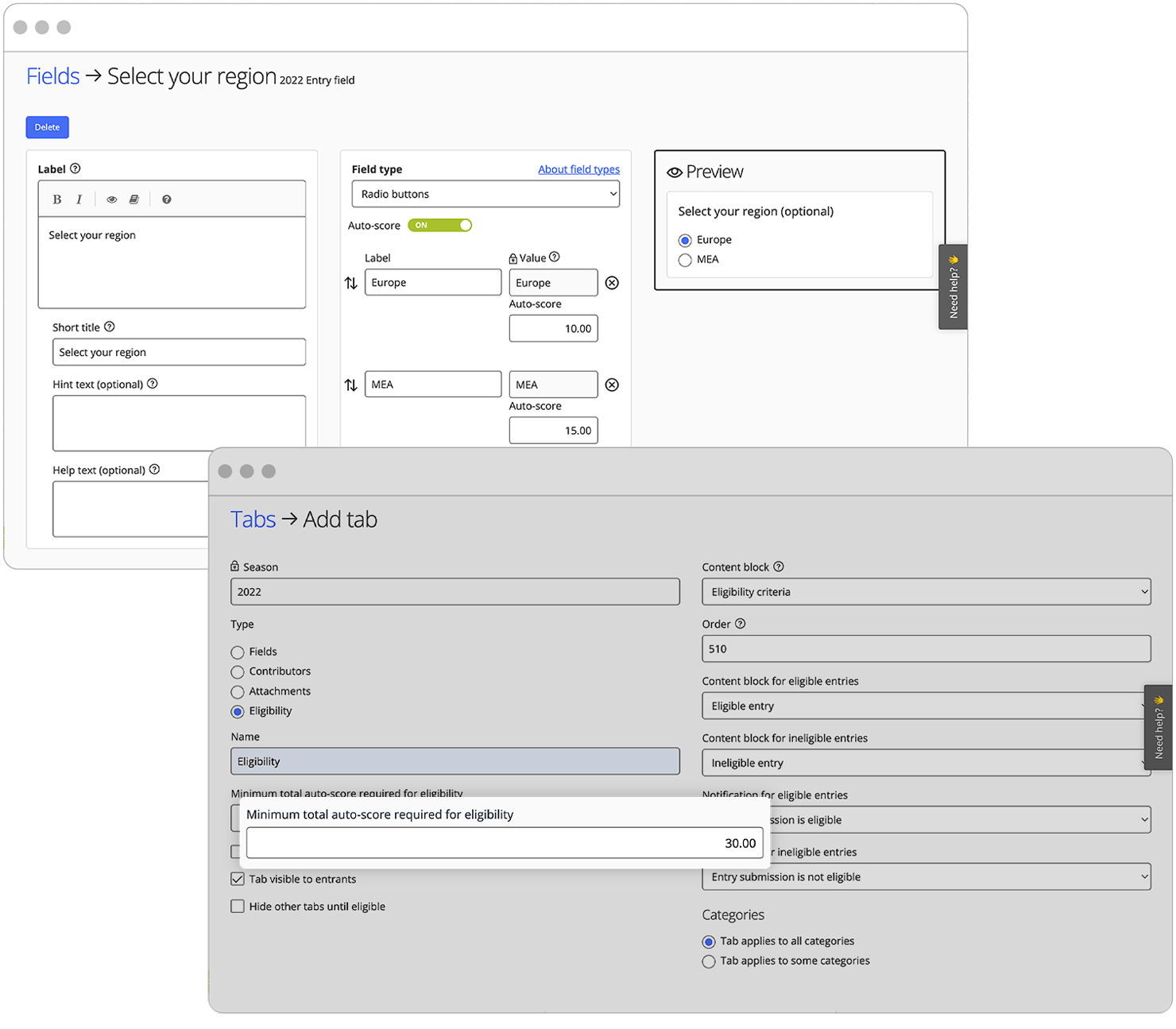Open the Tabs breadcrumb in the Add tab window

pos(252,519)
